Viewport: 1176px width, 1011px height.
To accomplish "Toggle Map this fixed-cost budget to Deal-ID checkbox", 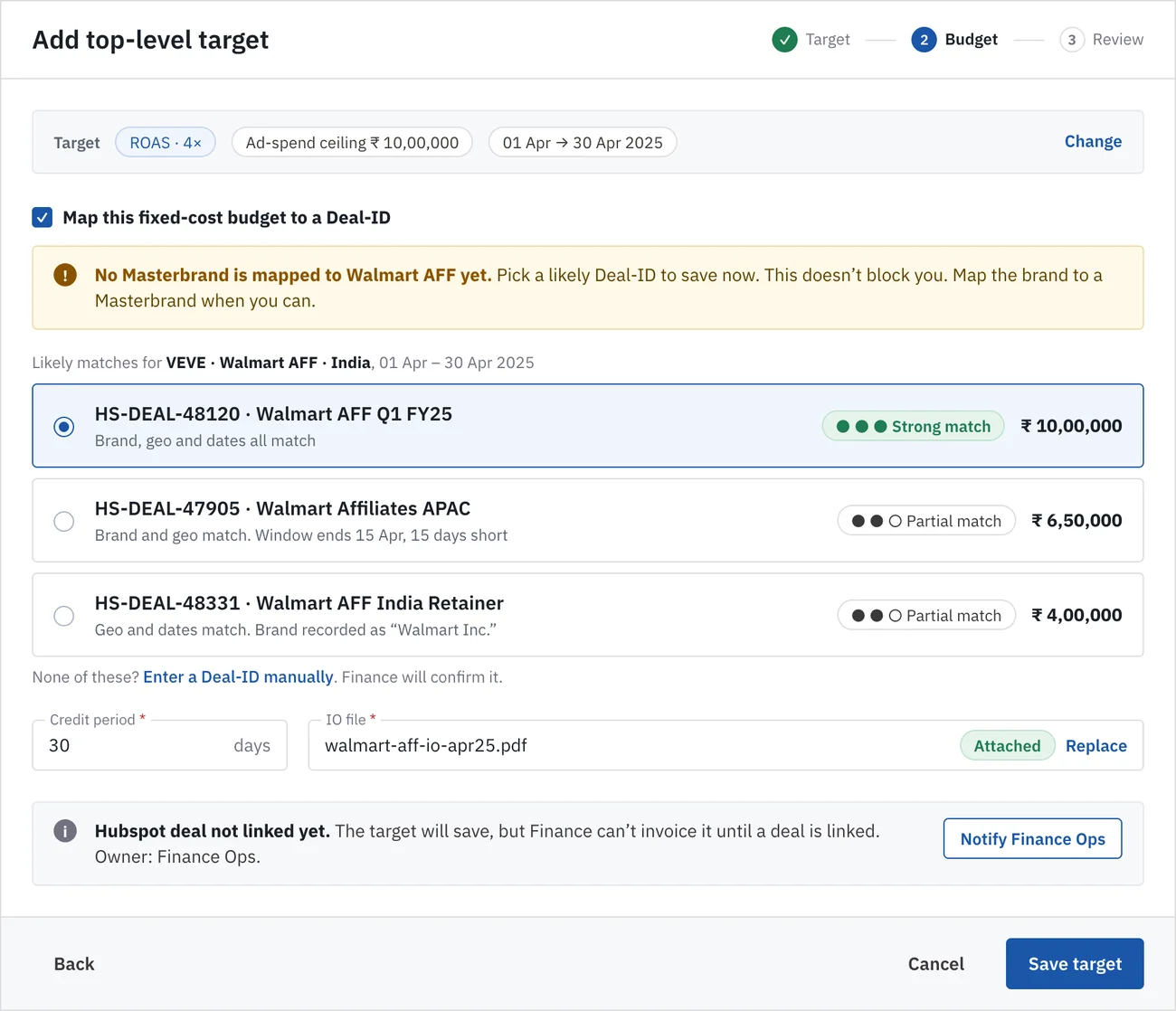I will point(42,217).
